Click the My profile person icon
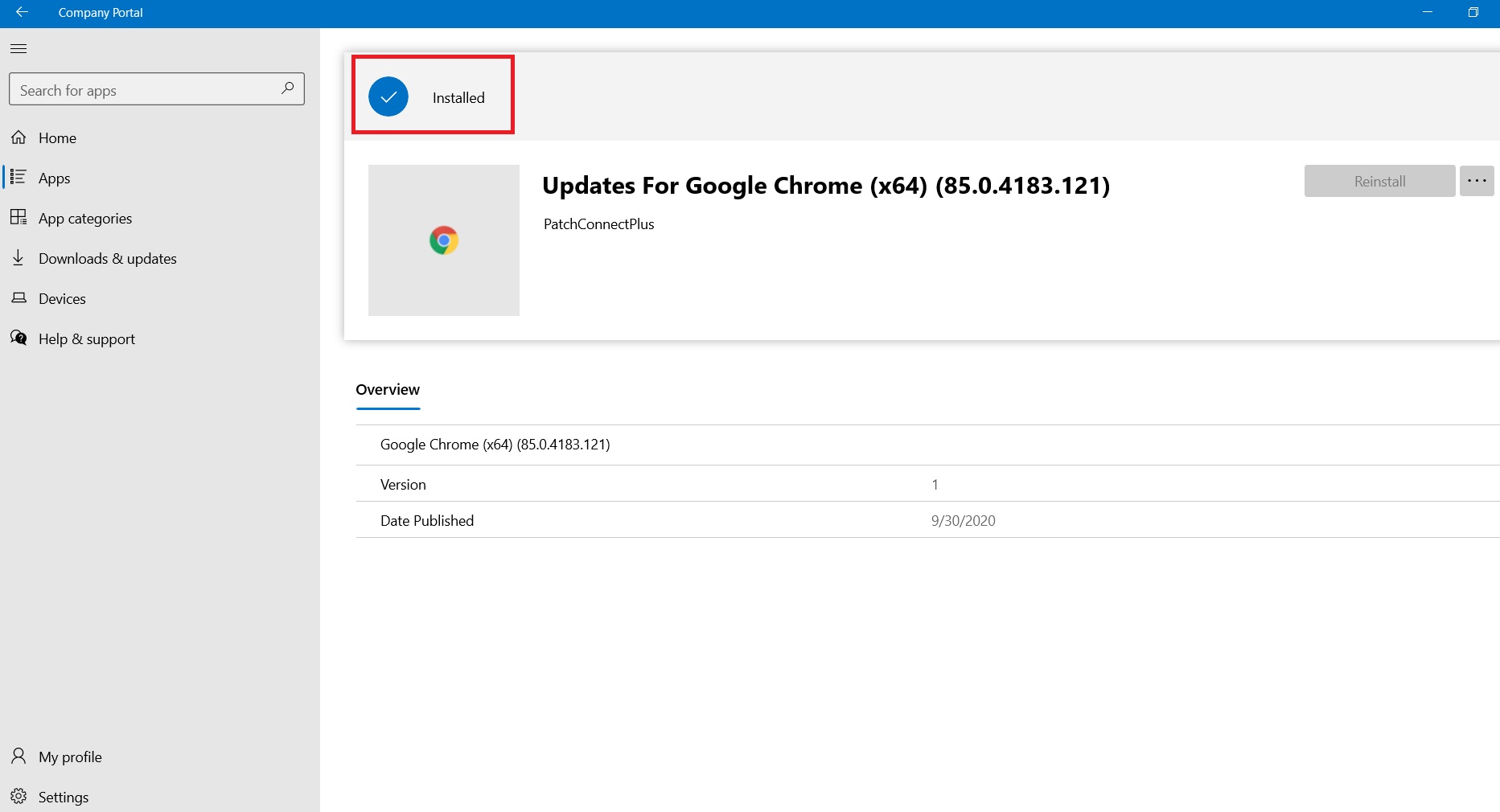 (18, 756)
